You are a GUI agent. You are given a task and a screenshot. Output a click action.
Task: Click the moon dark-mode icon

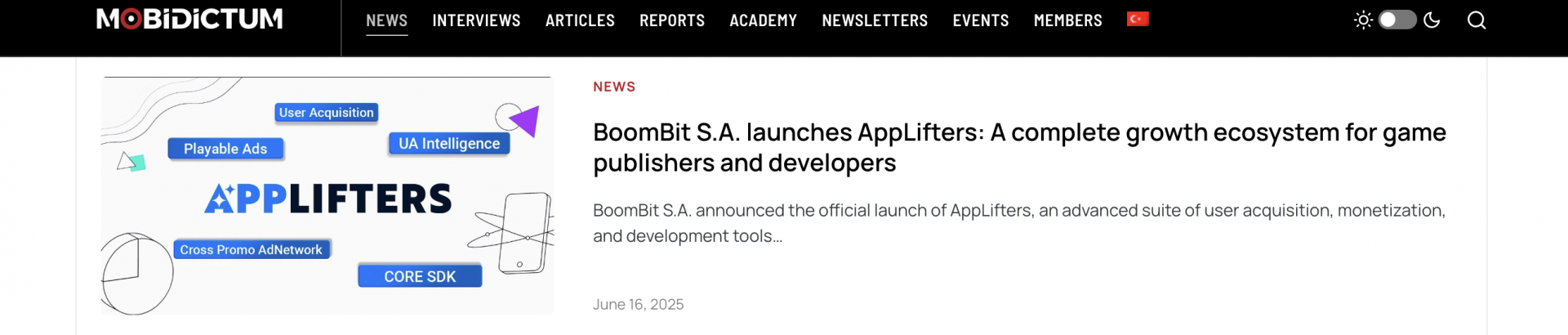(x=1432, y=20)
